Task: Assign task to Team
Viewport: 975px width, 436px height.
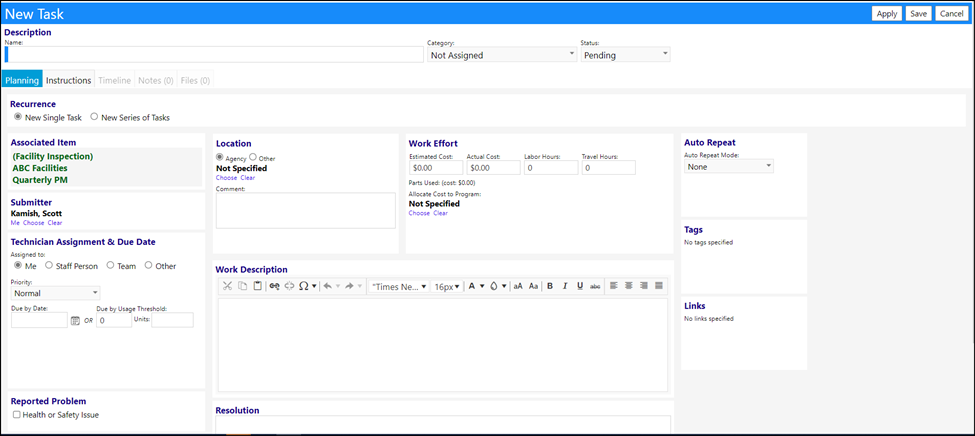Action: 111,266
